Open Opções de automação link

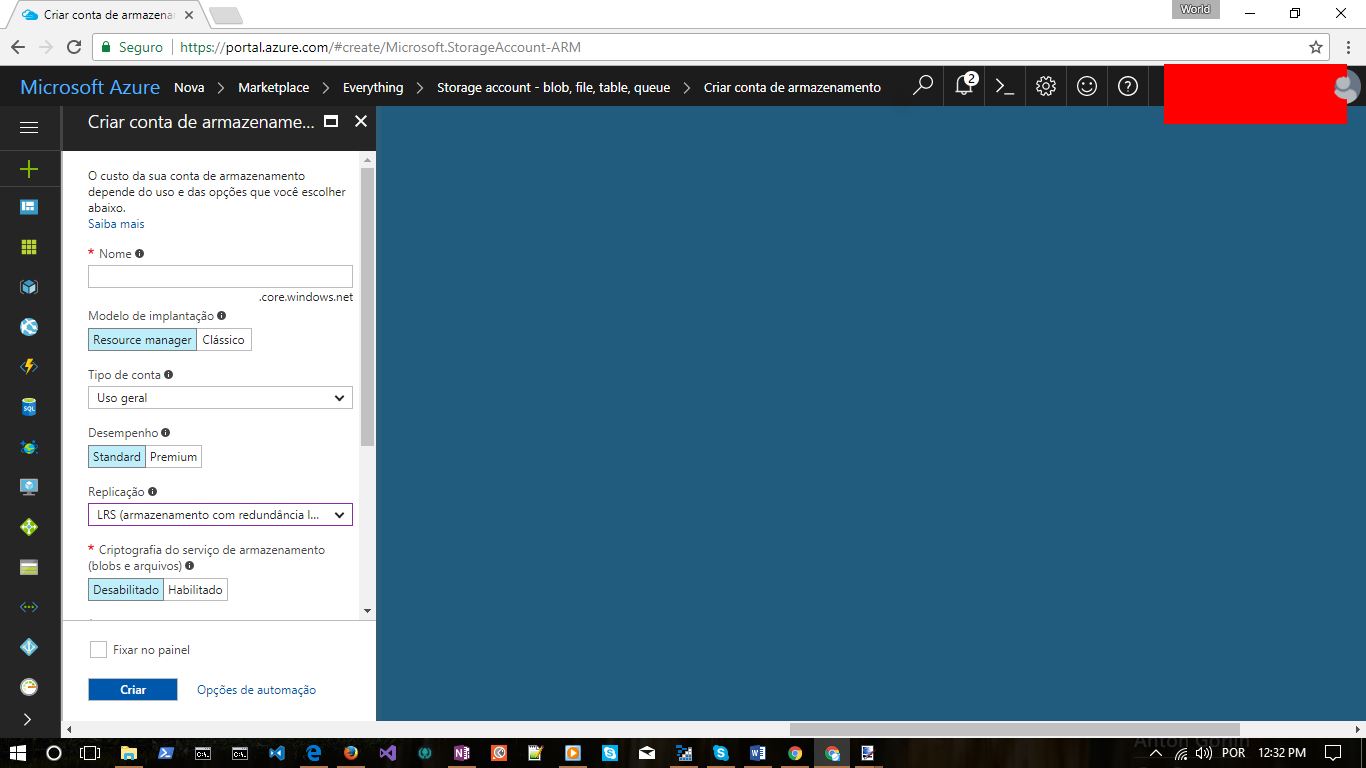[x=256, y=690]
